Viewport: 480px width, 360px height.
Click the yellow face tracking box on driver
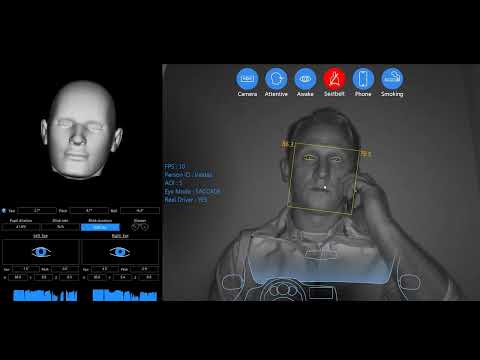coord(323,178)
